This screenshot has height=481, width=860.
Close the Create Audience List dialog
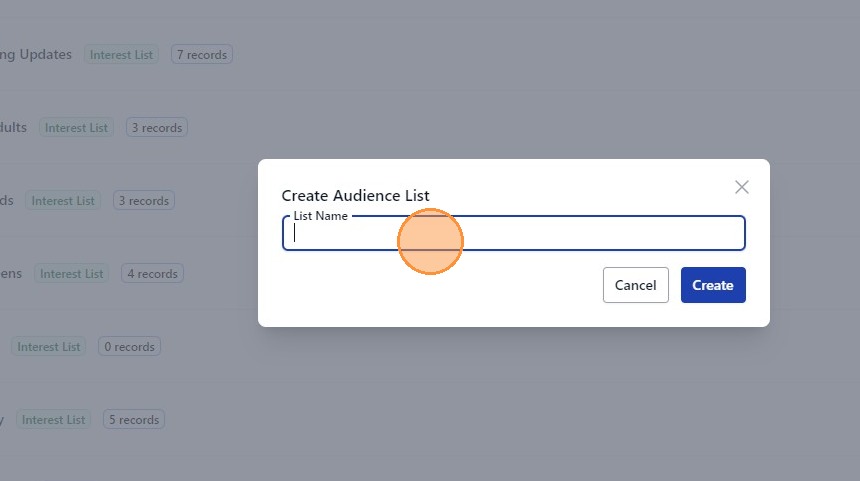click(741, 187)
